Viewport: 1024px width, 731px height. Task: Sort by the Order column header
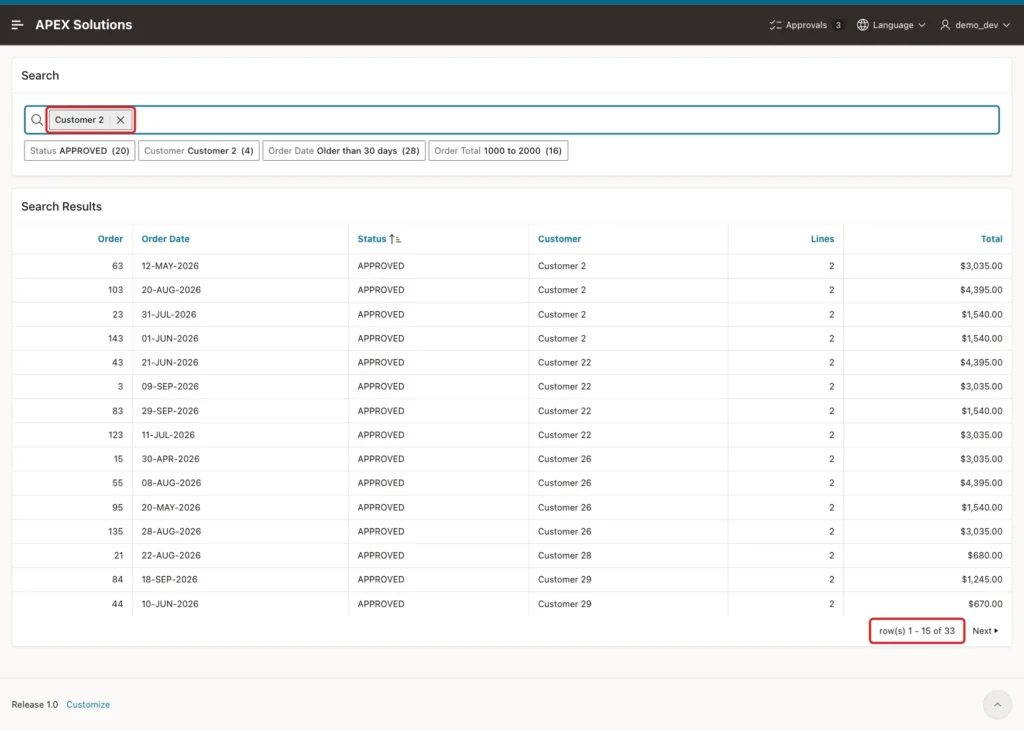[110, 239]
